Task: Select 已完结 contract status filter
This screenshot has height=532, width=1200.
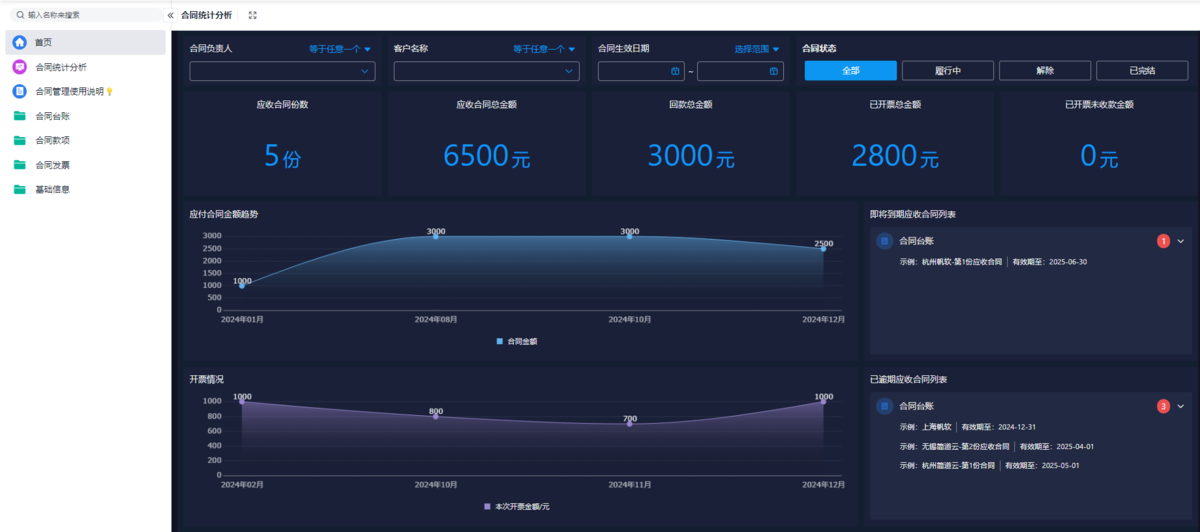Action: (1141, 70)
